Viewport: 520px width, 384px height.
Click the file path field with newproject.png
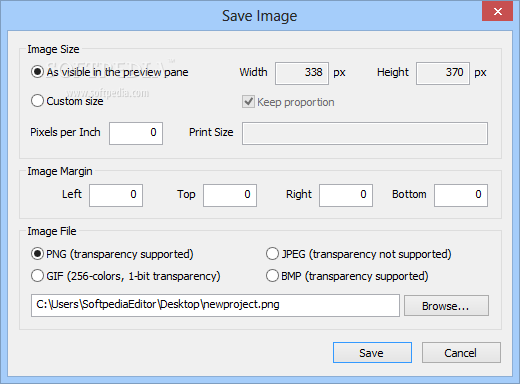point(215,305)
